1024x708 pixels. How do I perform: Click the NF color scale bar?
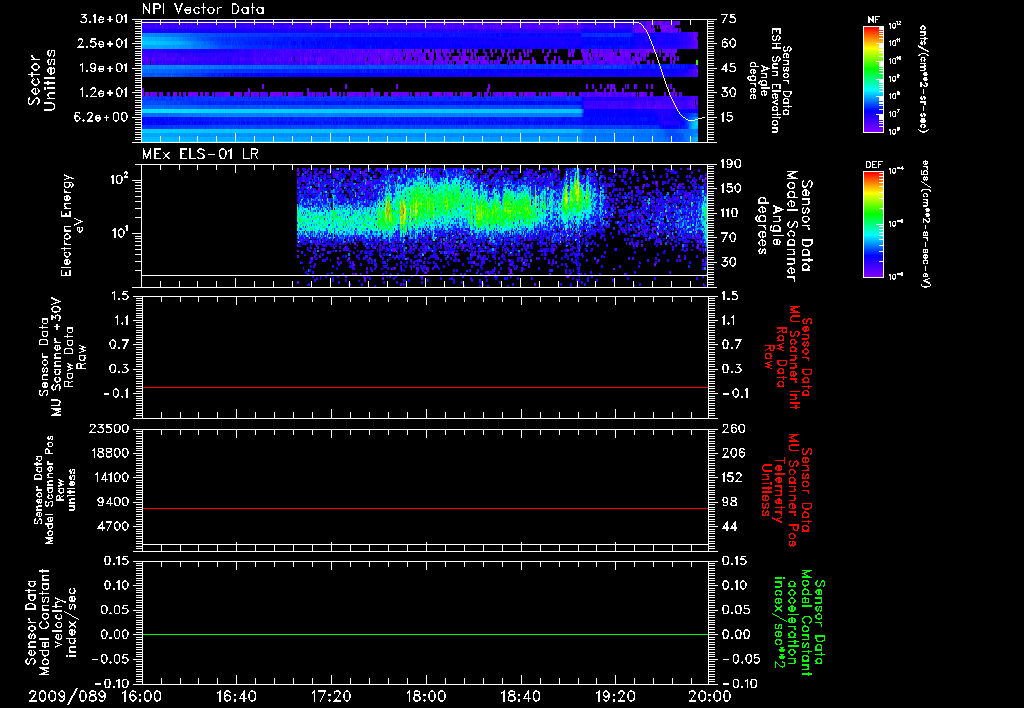click(x=873, y=79)
